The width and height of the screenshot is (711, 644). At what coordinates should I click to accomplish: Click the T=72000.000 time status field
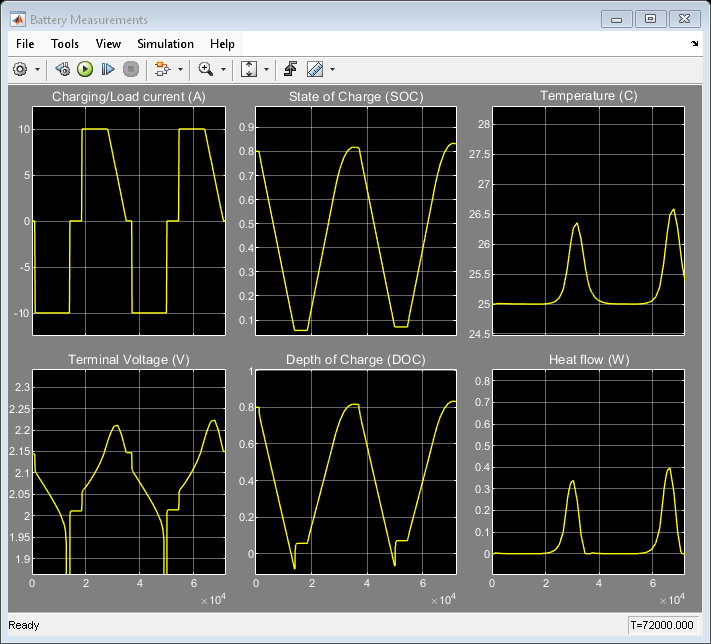pos(662,625)
